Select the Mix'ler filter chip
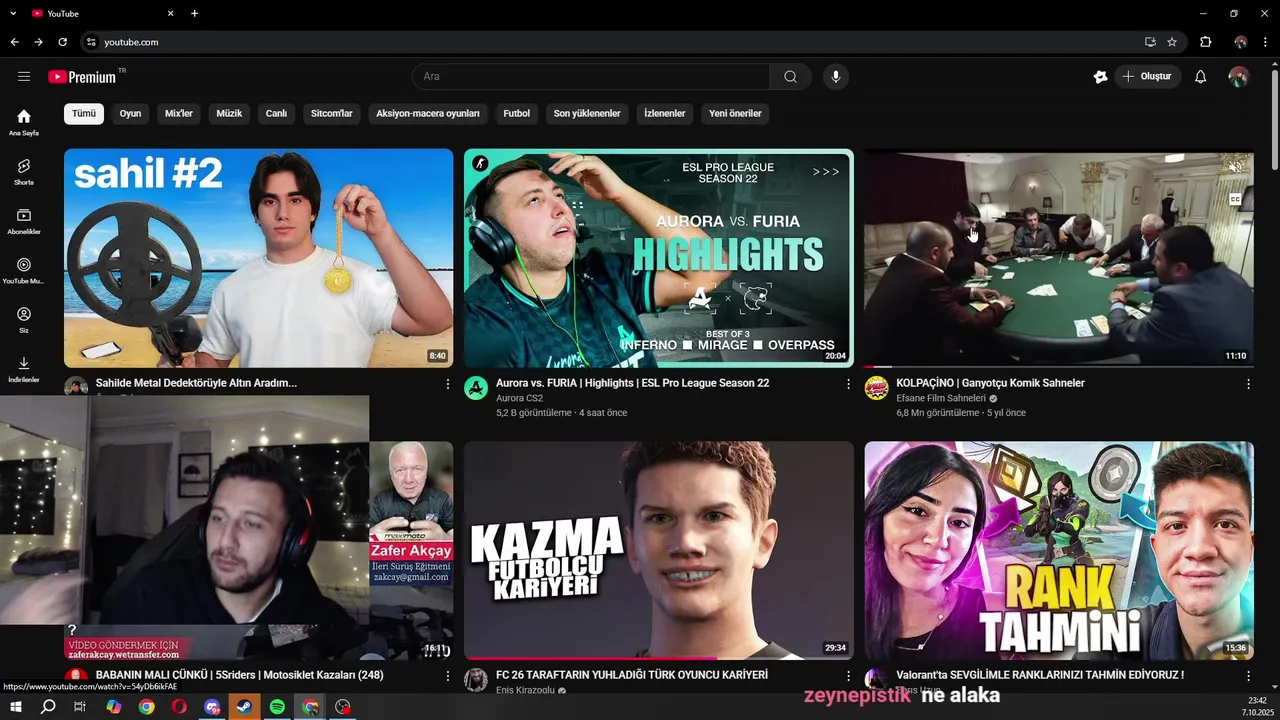 (x=179, y=113)
